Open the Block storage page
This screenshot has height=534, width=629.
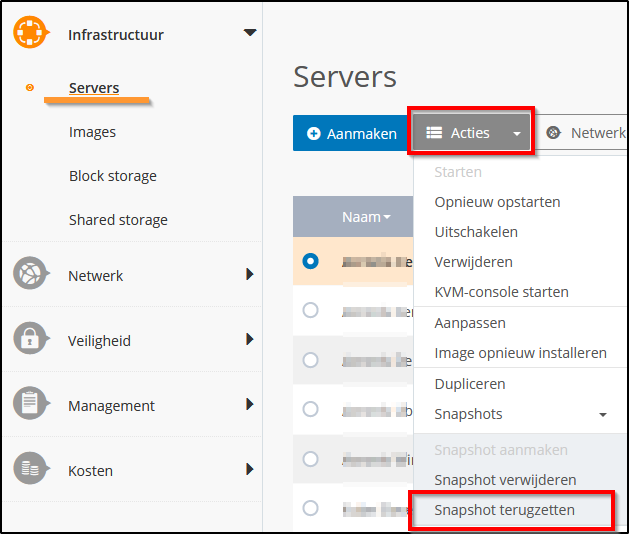(x=113, y=176)
